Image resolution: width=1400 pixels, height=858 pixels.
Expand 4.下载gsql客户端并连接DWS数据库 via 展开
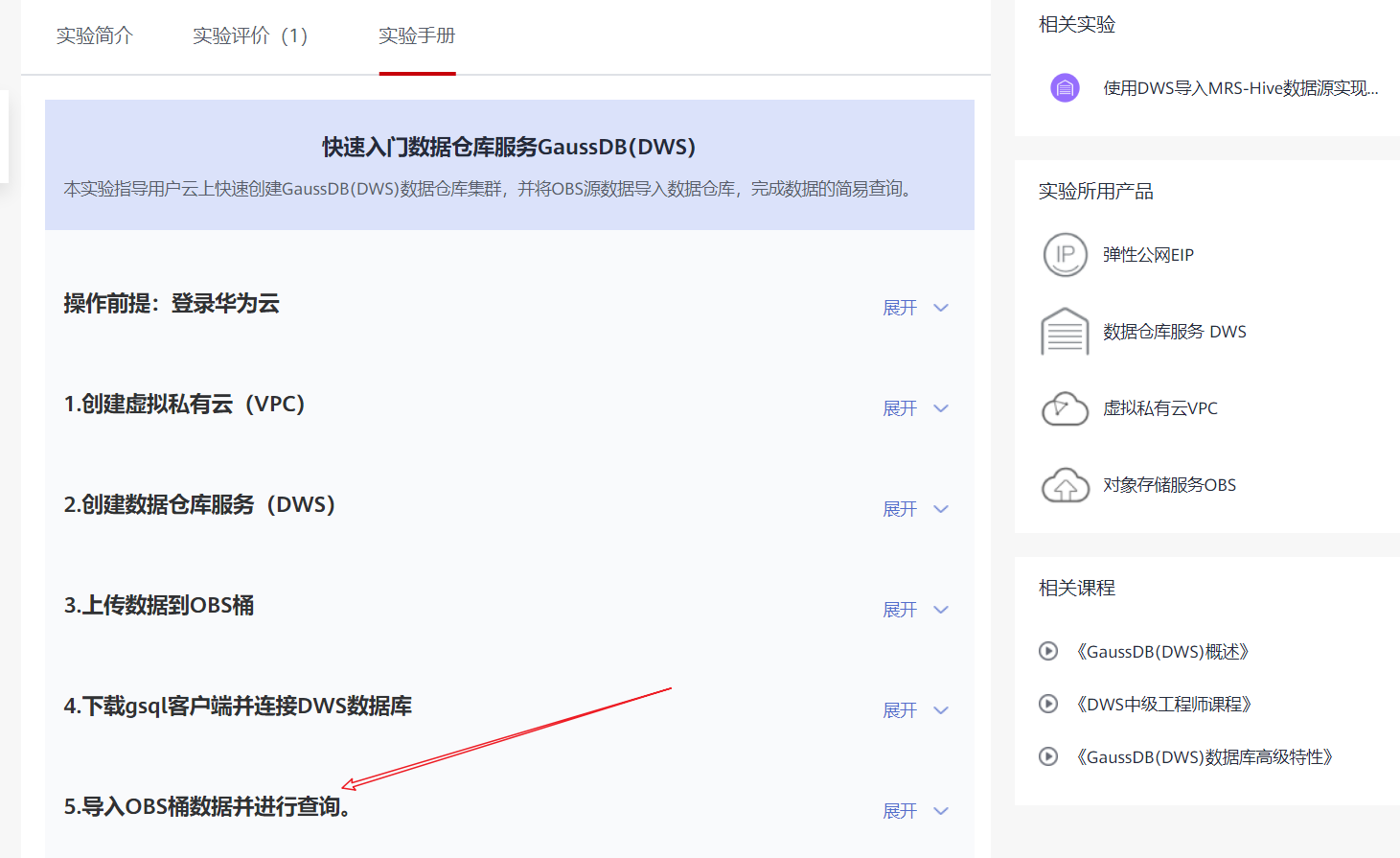tap(915, 710)
